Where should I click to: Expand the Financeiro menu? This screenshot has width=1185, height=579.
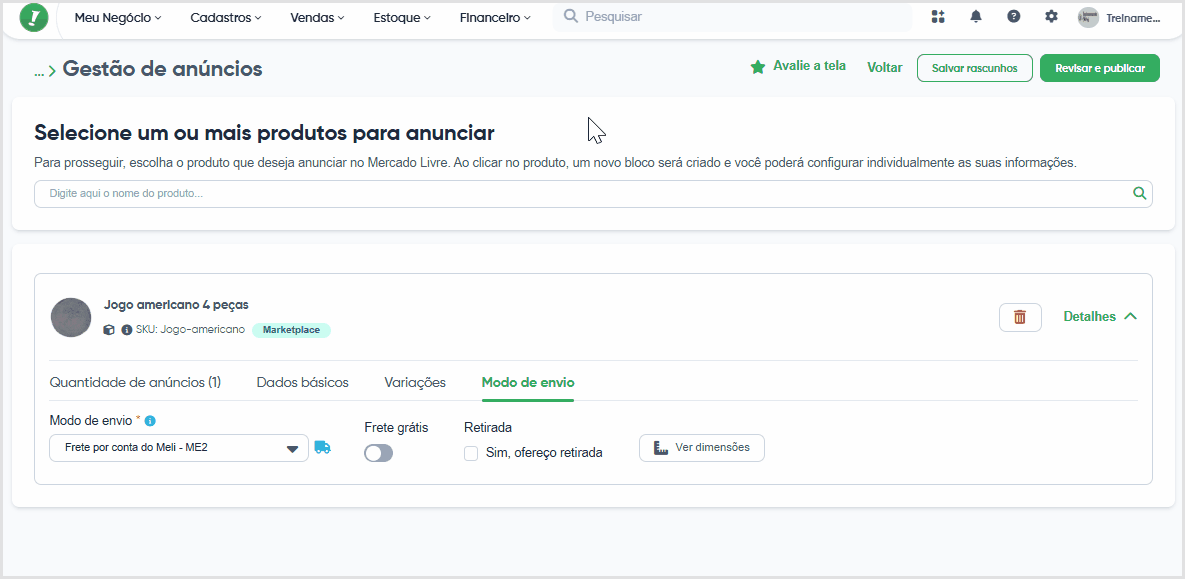[x=495, y=17]
